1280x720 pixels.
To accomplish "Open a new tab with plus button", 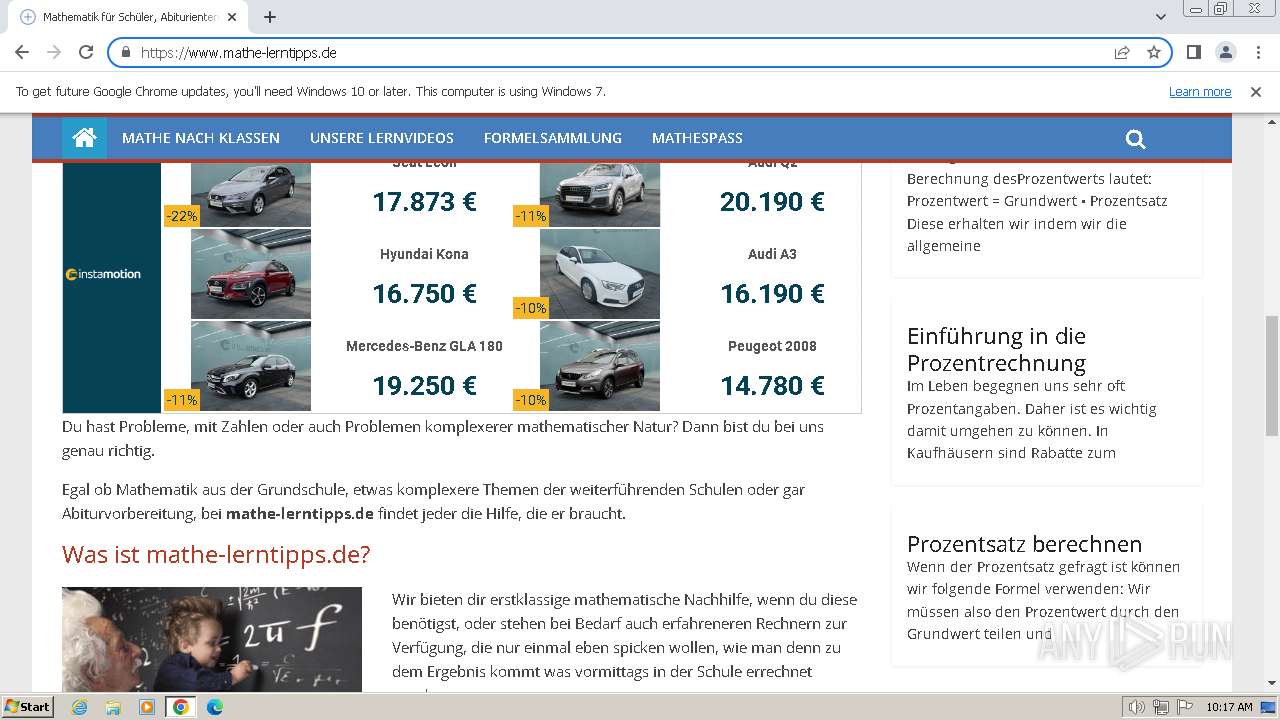I will tap(270, 17).
